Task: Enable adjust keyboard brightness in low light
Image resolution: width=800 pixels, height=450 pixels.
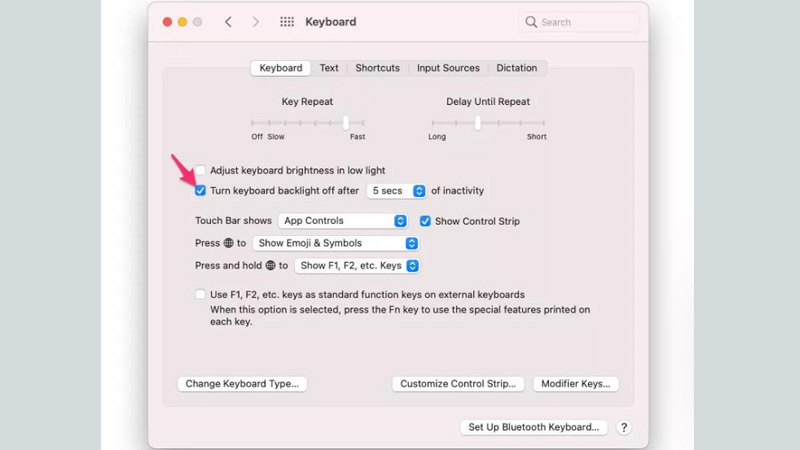Action: [x=201, y=171]
